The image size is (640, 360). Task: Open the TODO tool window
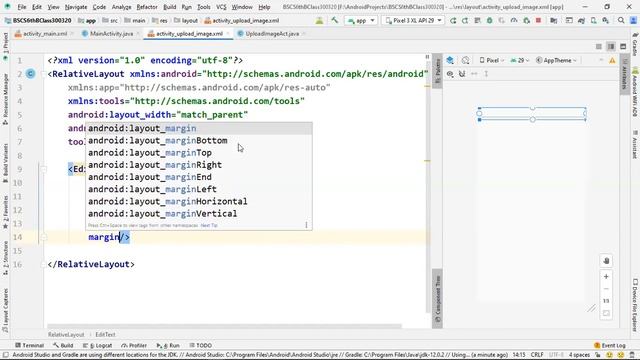click(x=200, y=345)
